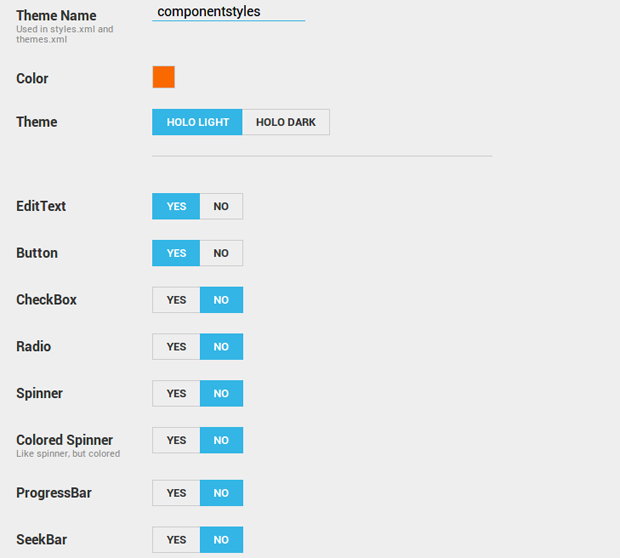Choose NO for Colored Spinner
This screenshot has width=620, height=558.
pos(221,440)
